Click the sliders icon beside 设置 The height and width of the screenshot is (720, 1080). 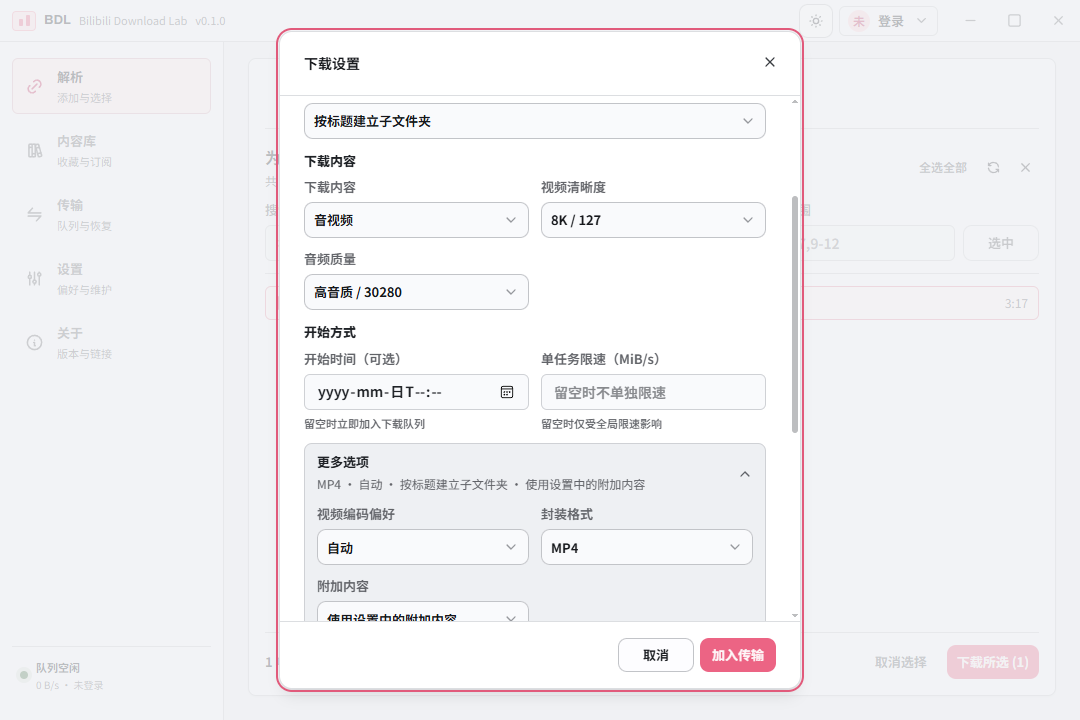34,279
